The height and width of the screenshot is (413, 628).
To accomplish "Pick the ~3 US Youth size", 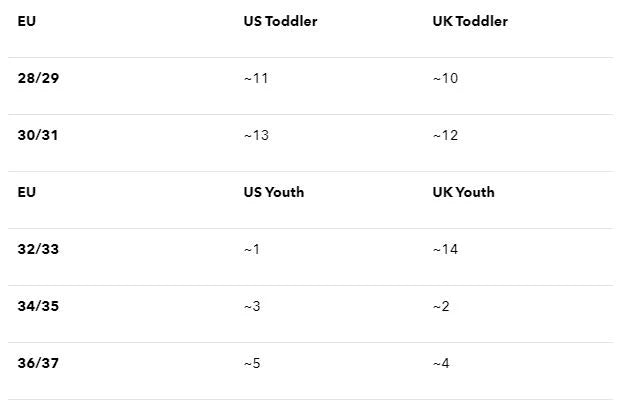I will point(252,306).
